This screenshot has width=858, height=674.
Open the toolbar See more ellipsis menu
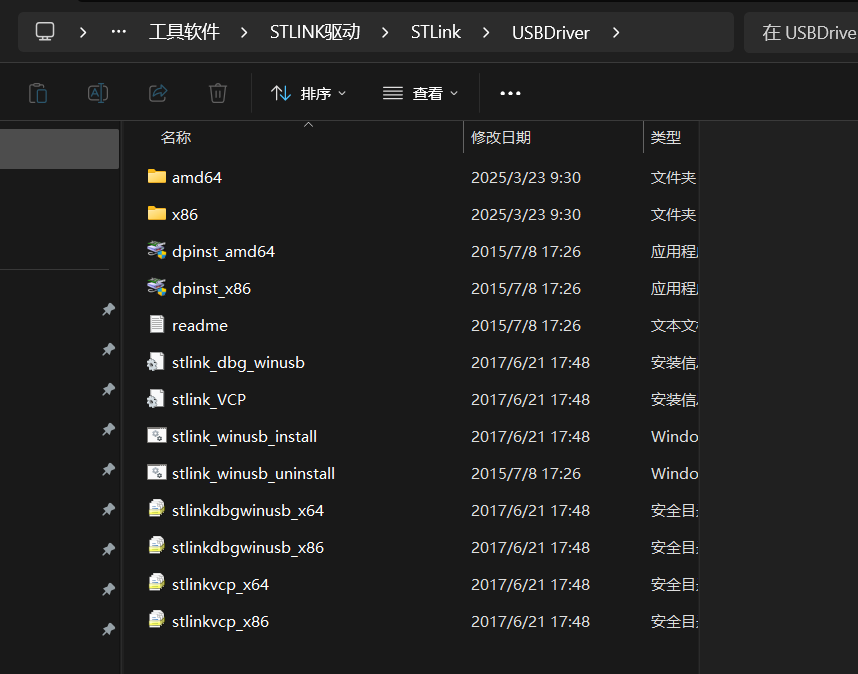pos(510,94)
